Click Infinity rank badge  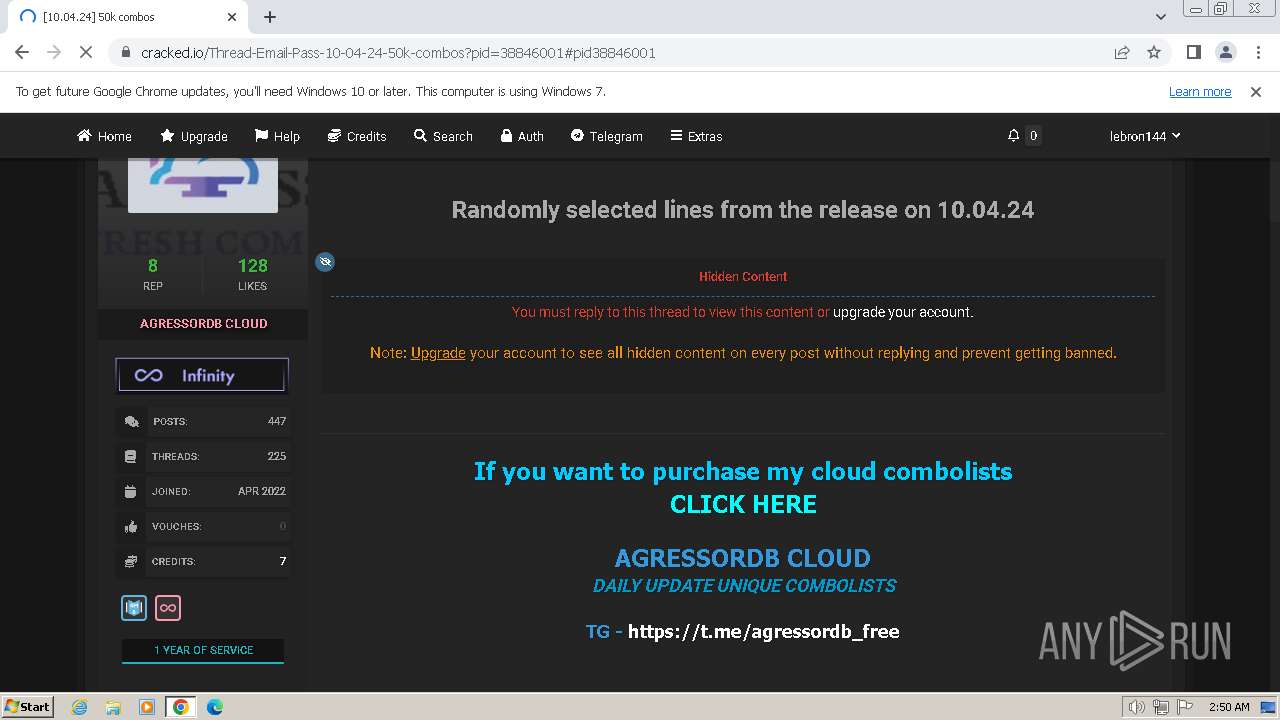click(202, 375)
